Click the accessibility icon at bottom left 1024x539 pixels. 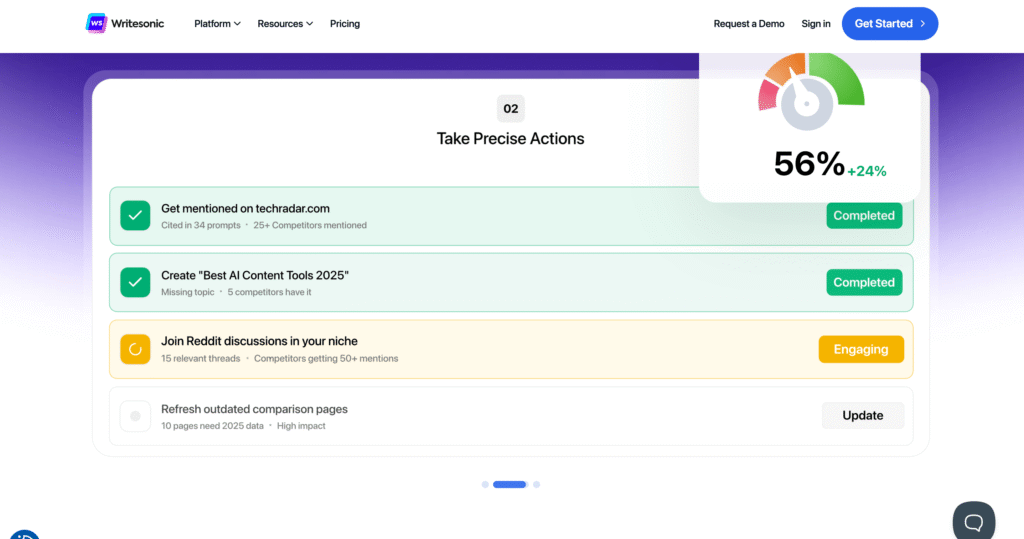[24, 535]
